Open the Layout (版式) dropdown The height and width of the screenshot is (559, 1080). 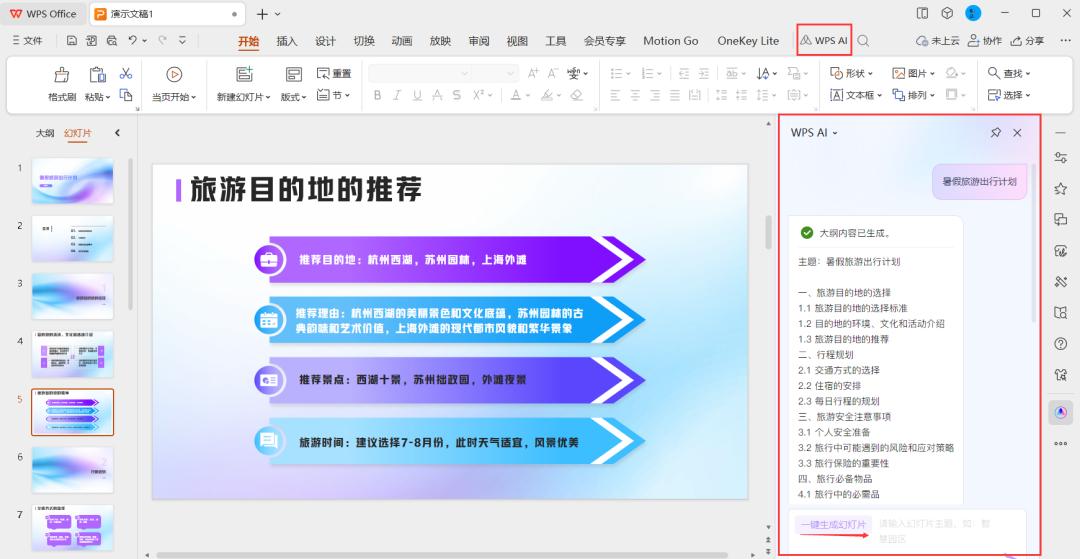click(293, 97)
